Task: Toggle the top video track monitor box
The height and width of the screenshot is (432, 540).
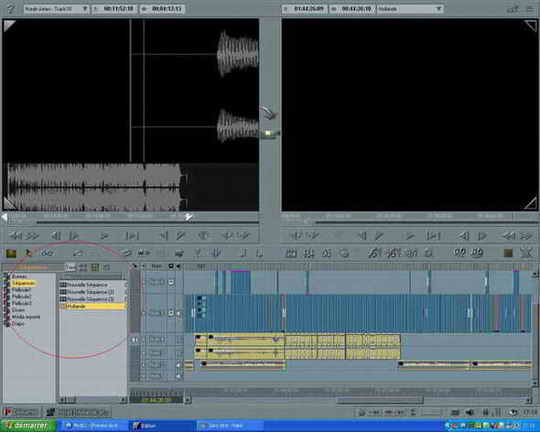Action: coord(171,282)
